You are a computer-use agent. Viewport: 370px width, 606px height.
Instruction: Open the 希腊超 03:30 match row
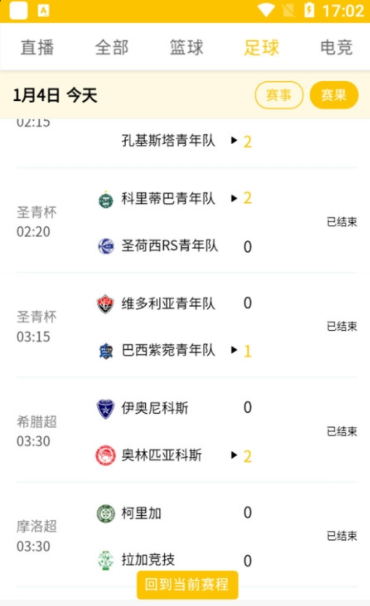coord(187,431)
